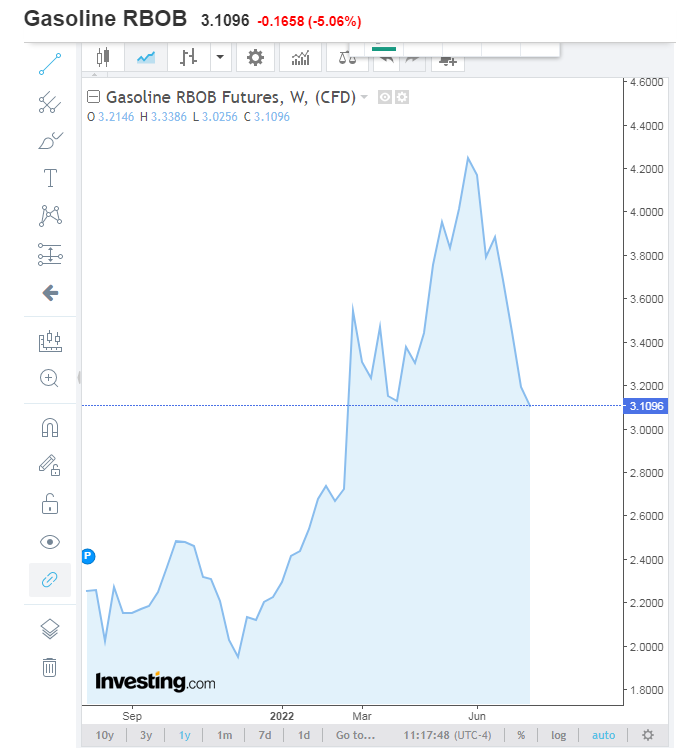The height and width of the screenshot is (748, 690).
Task: Hide all drawings with eye icon
Action: click(x=50, y=542)
